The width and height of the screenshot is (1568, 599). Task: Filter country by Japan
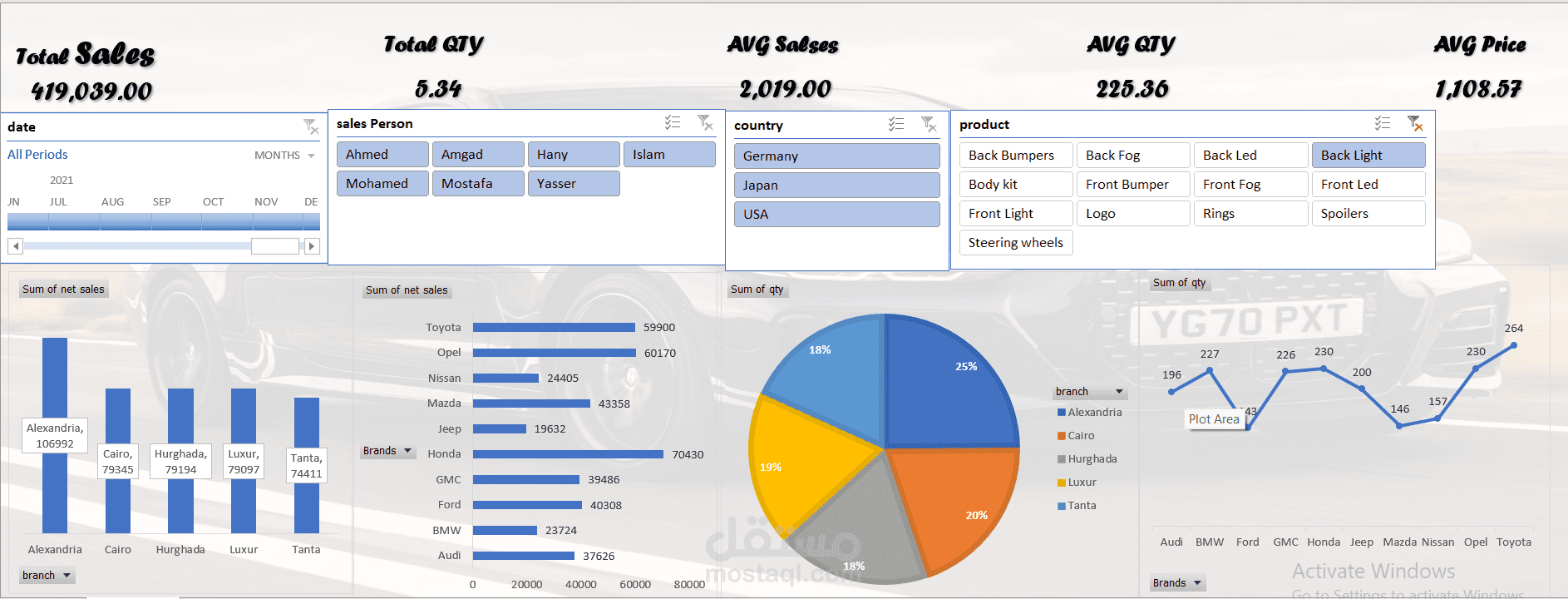tap(837, 186)
